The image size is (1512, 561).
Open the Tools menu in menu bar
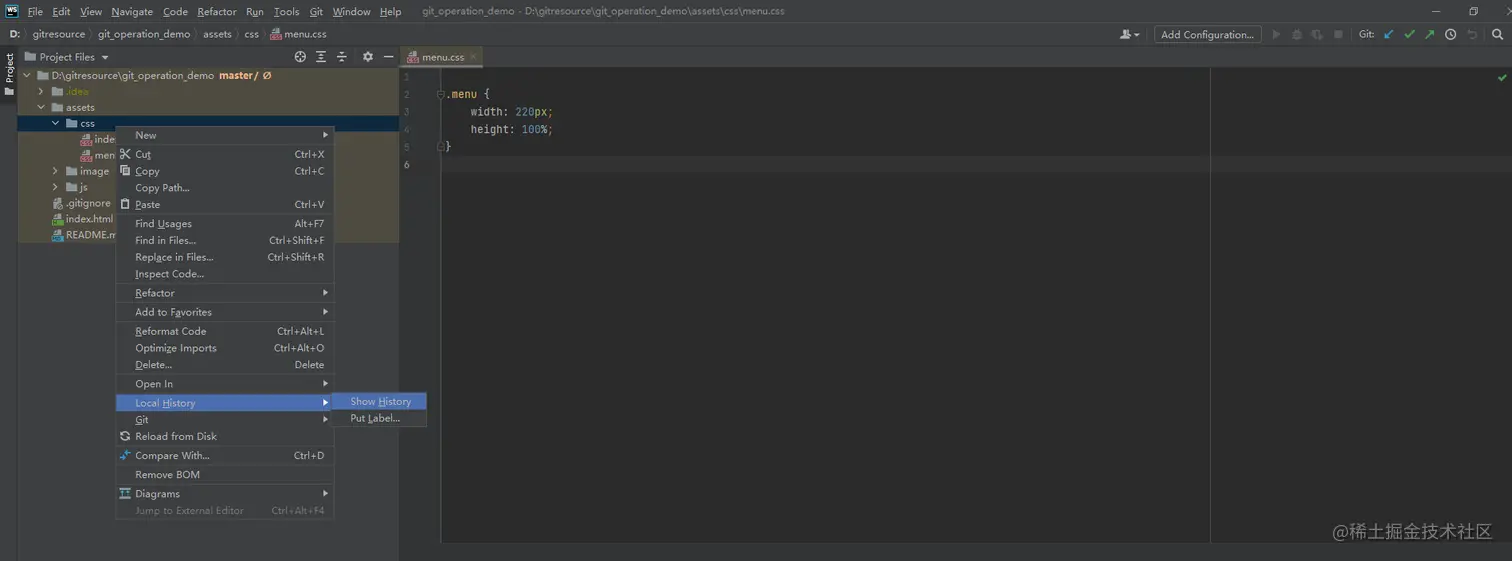(286, 12)
